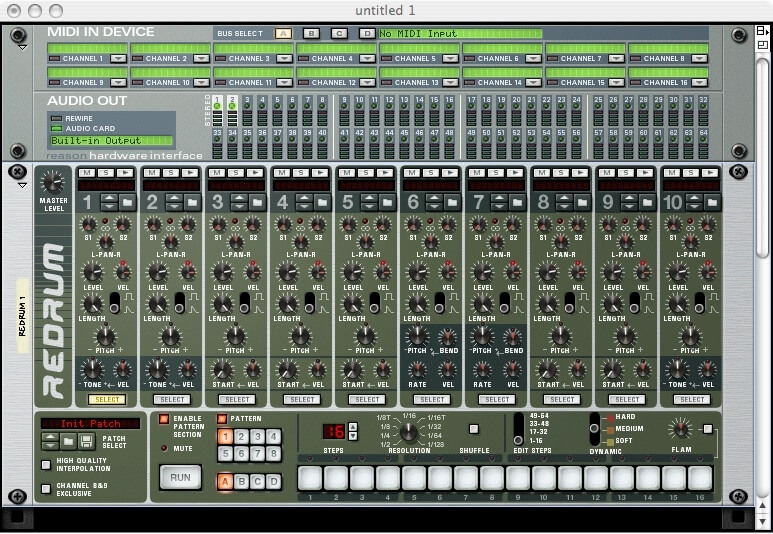This screenshot has width=773, height=534.
Task: Click step button 9 in sequencer
Action: [x=518, y=478]
